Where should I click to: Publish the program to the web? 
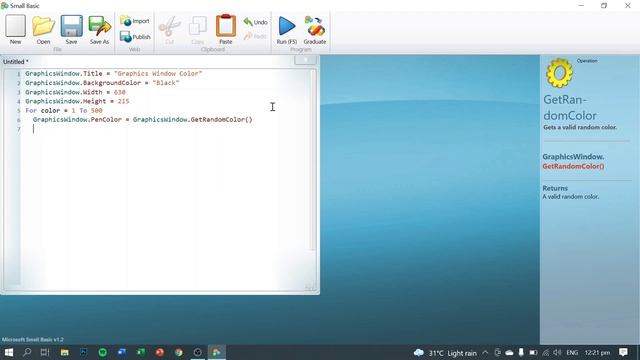click(x=135, y=37)
